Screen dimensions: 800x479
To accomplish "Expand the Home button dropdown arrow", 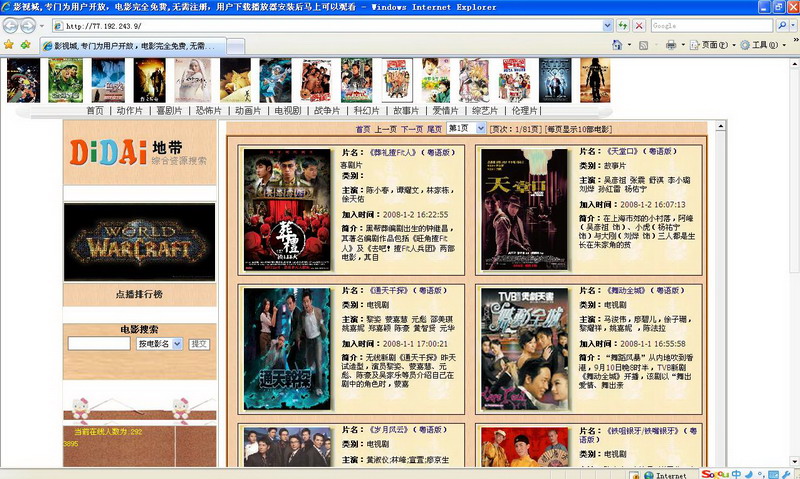I will pyautogui.click(x=629, y=45).
